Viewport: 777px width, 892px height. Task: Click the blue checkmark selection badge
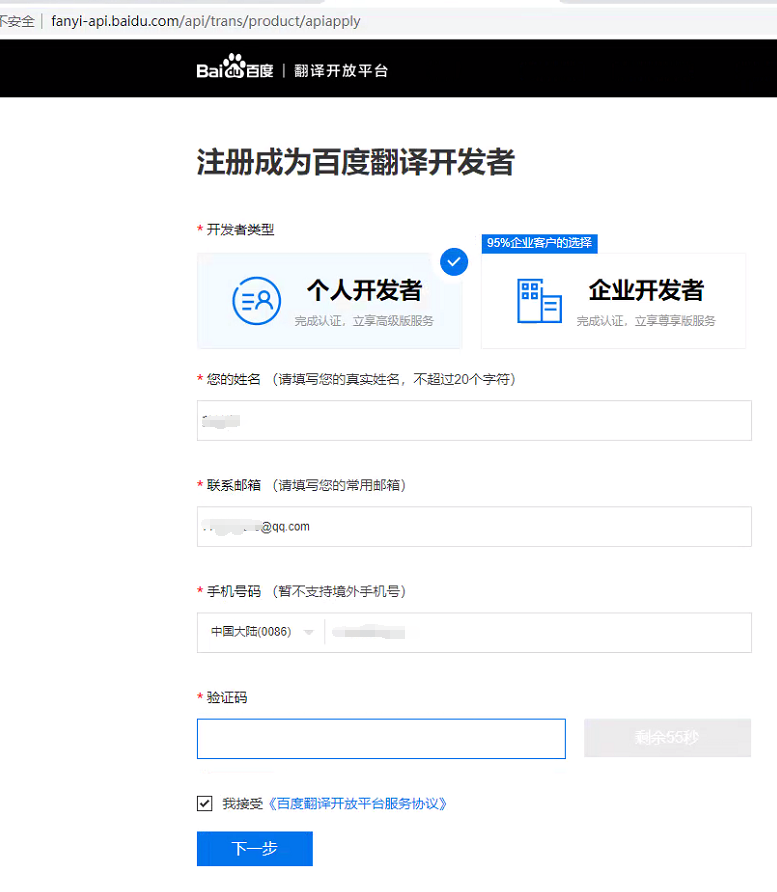tap(454, 262)
